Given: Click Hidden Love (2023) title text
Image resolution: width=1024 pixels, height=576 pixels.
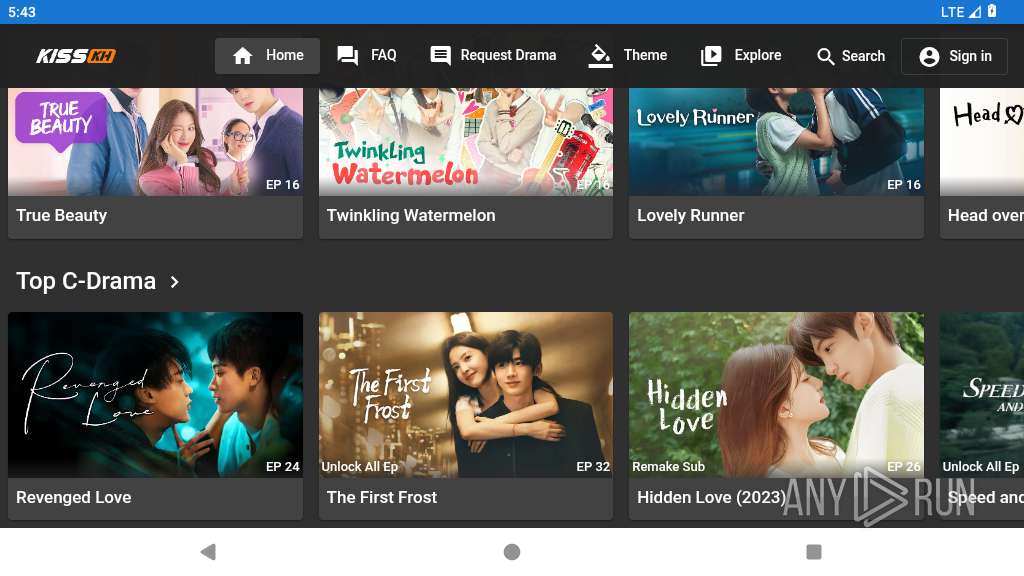Looking at the screenshot, I should [711, 498].
